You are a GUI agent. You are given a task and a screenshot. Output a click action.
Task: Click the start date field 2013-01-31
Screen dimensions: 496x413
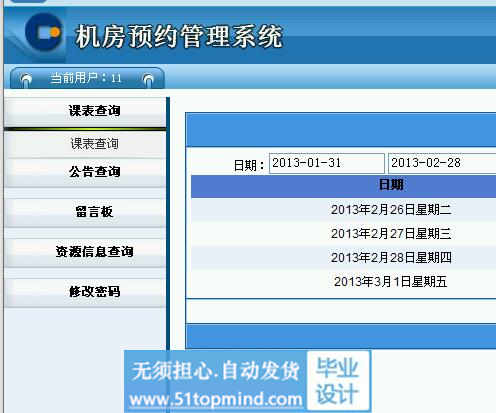(327, 163)
